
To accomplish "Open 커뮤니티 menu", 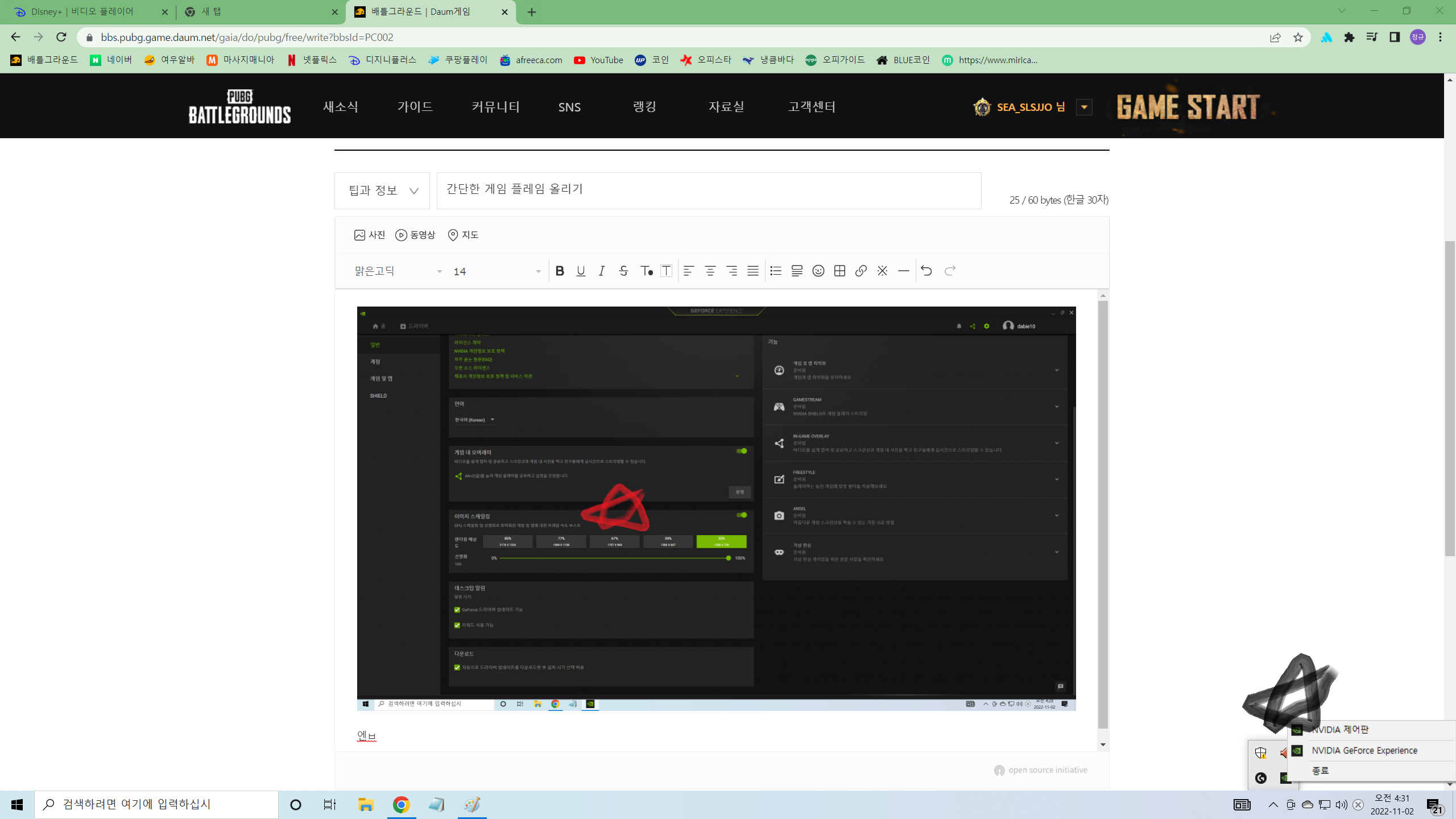I will coord(496,106).
